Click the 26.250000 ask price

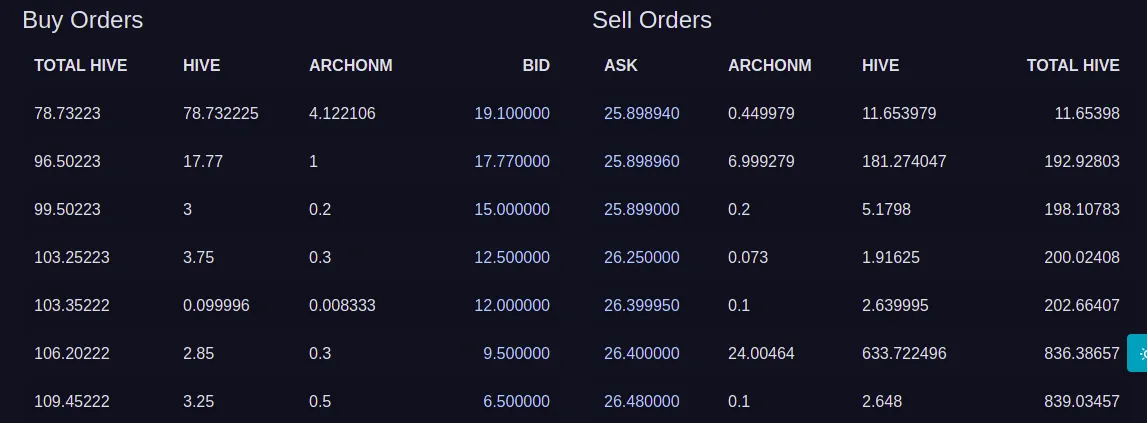coord(642,258)
